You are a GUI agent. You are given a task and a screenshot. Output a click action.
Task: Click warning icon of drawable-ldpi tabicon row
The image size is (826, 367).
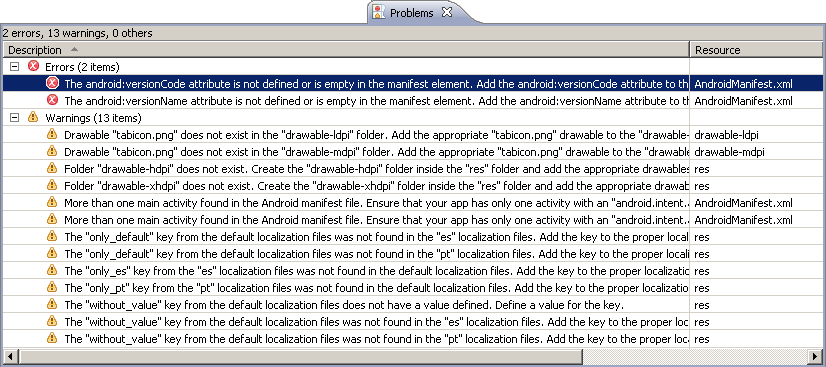[x=52, y=134]
